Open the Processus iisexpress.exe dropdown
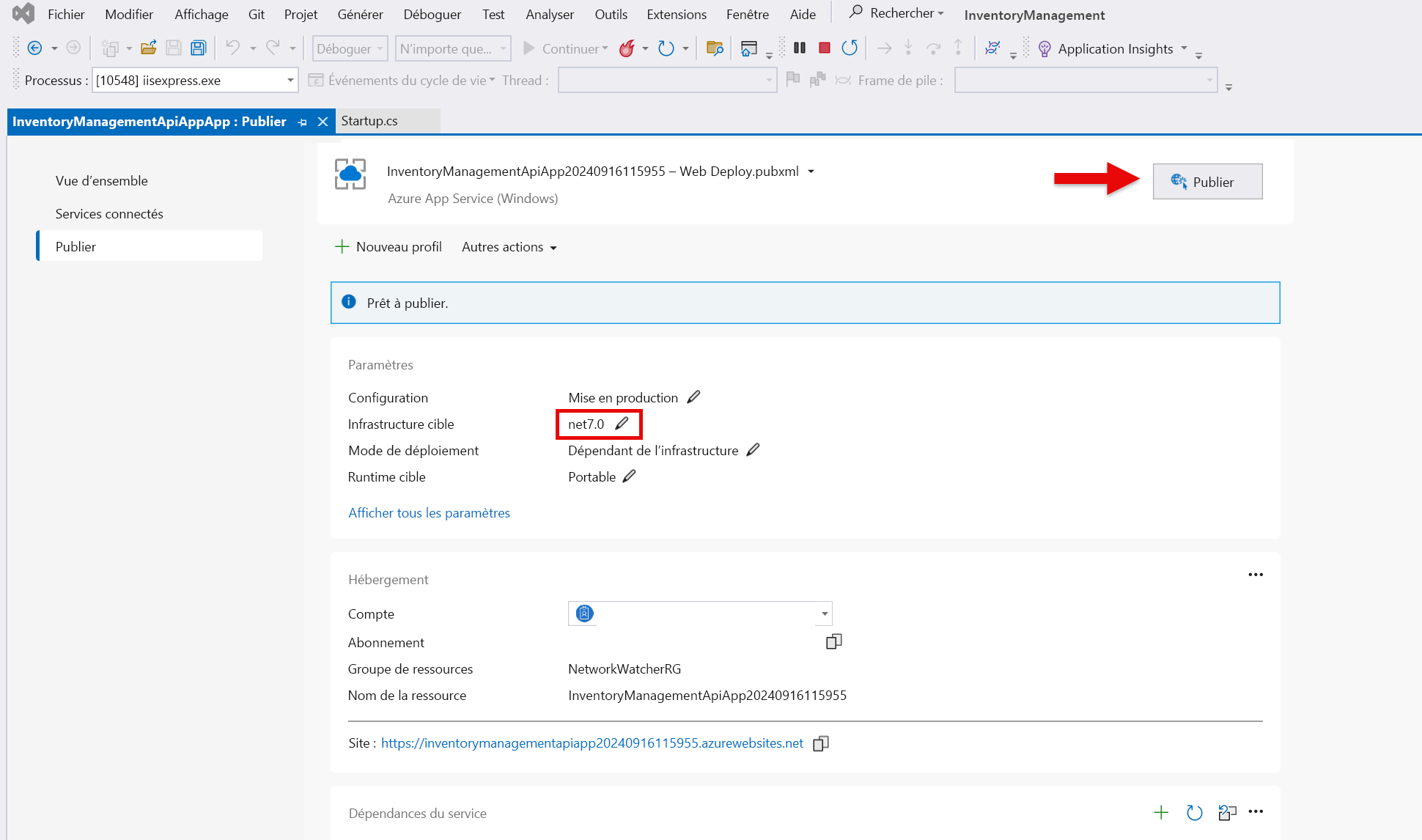The image size is (1422, 840). click(x=290, y=80)
